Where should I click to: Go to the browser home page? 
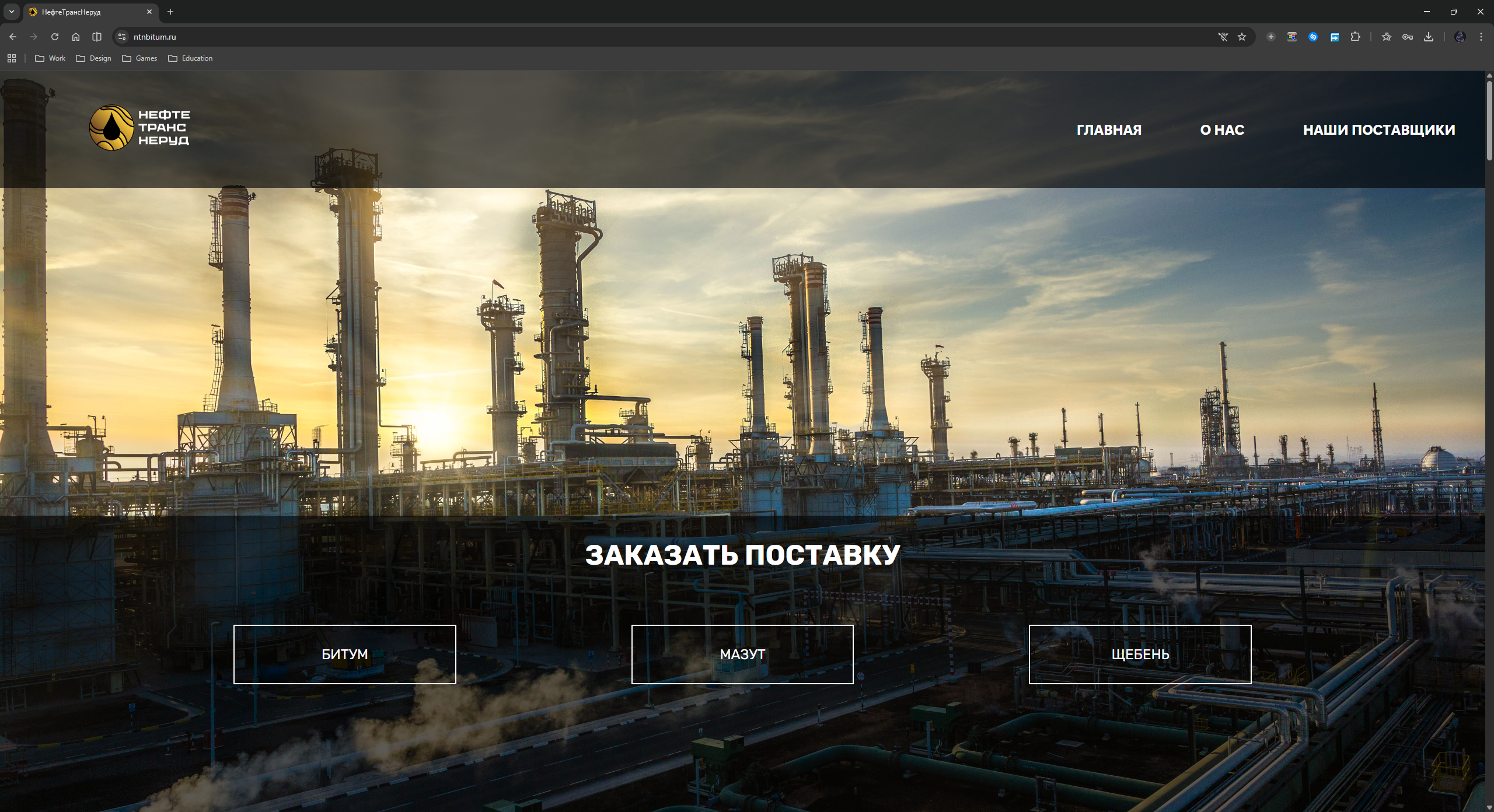[x=76, y=37]
